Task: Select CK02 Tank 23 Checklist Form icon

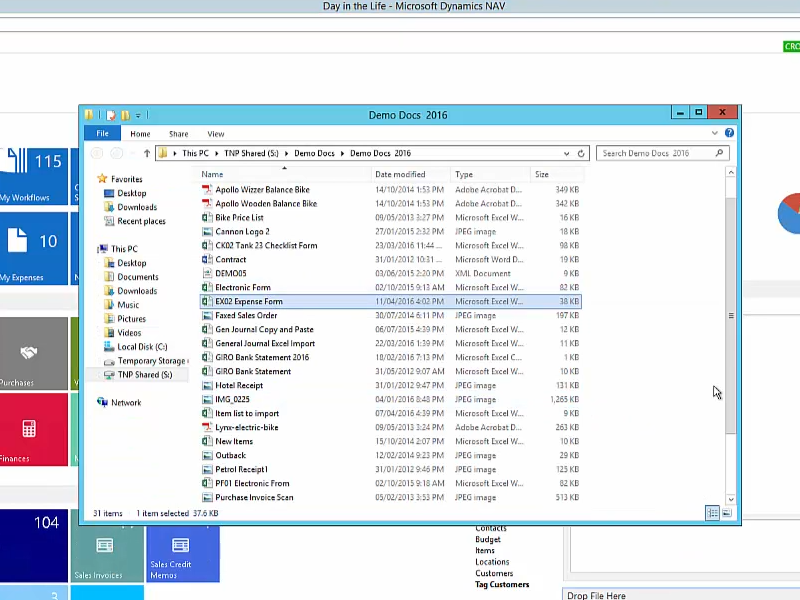Action: [207, 245]
